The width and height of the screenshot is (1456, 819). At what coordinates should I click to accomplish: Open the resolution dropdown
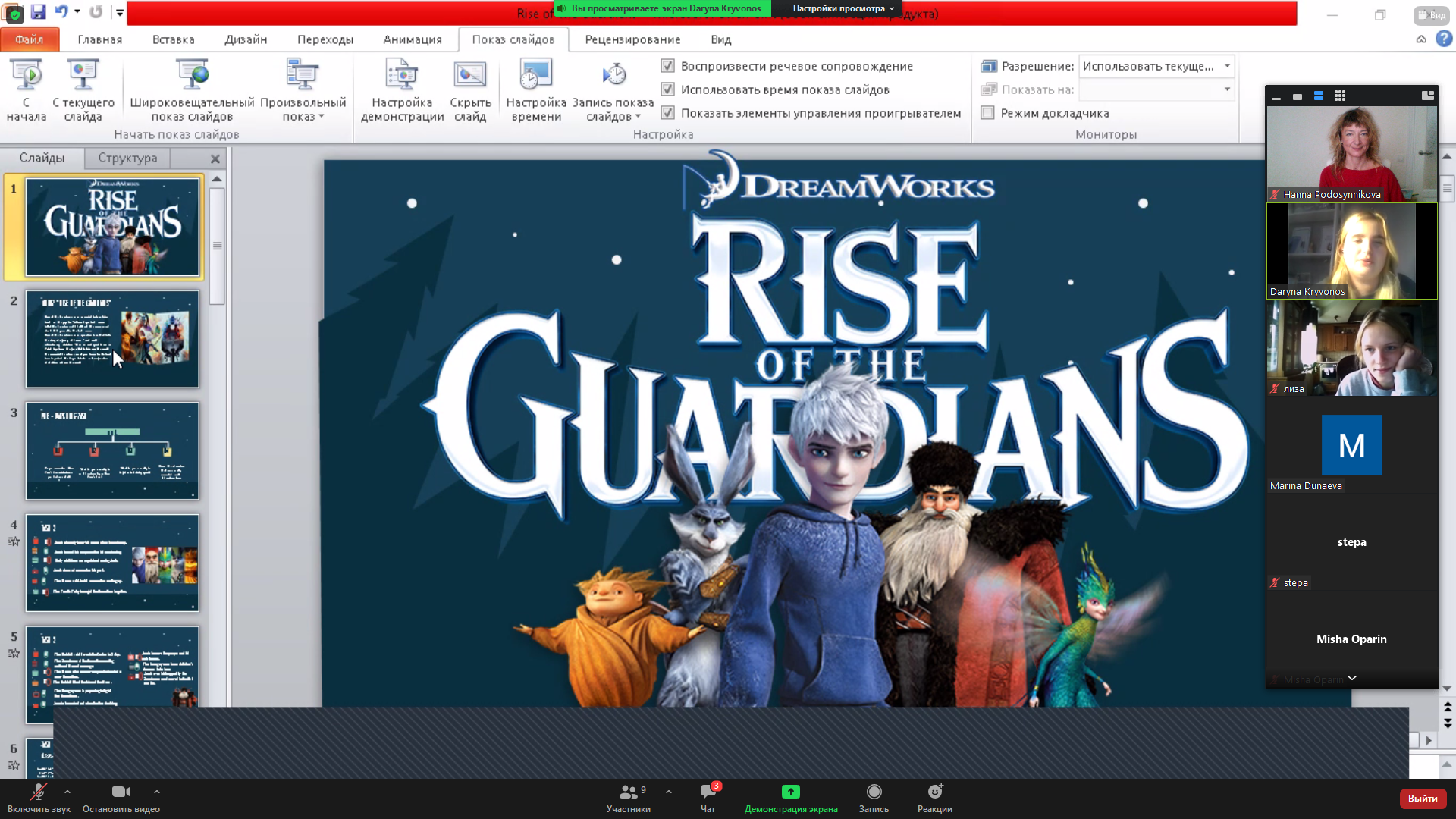1226,66
